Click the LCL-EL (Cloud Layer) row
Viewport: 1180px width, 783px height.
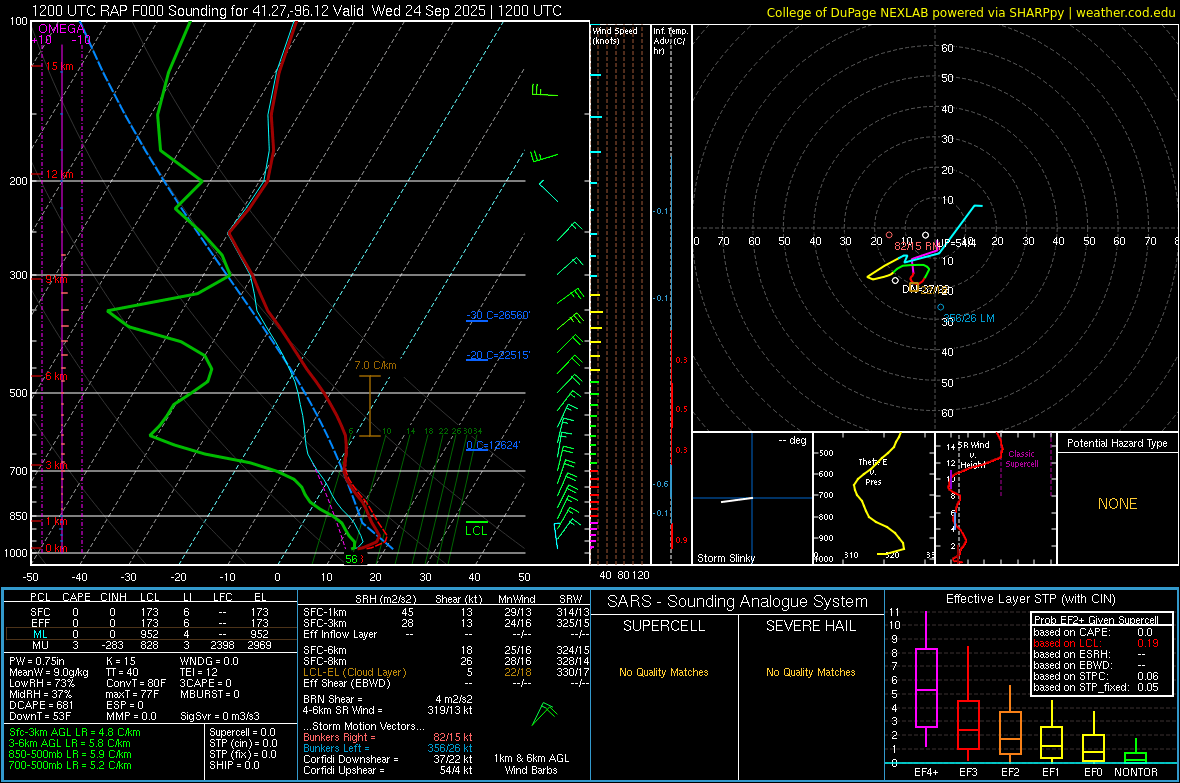(446, 672)
